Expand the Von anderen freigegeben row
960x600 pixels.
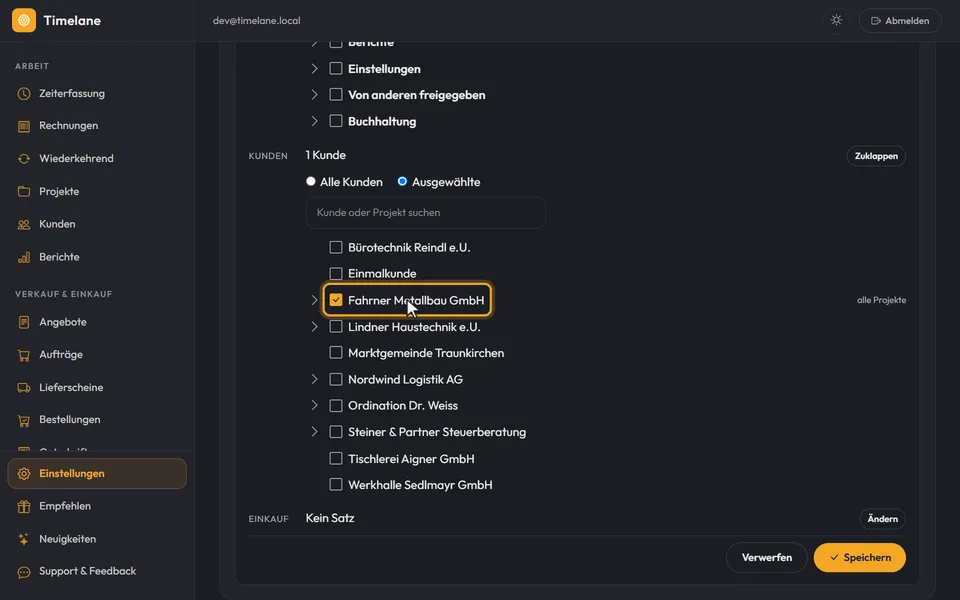314,95
